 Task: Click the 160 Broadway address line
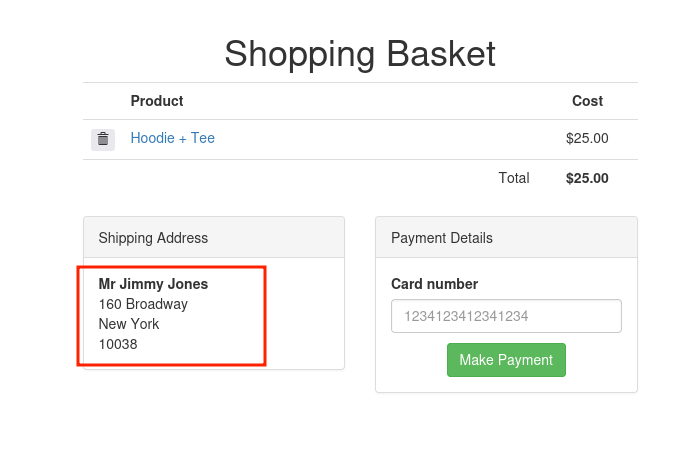[143, 304]
